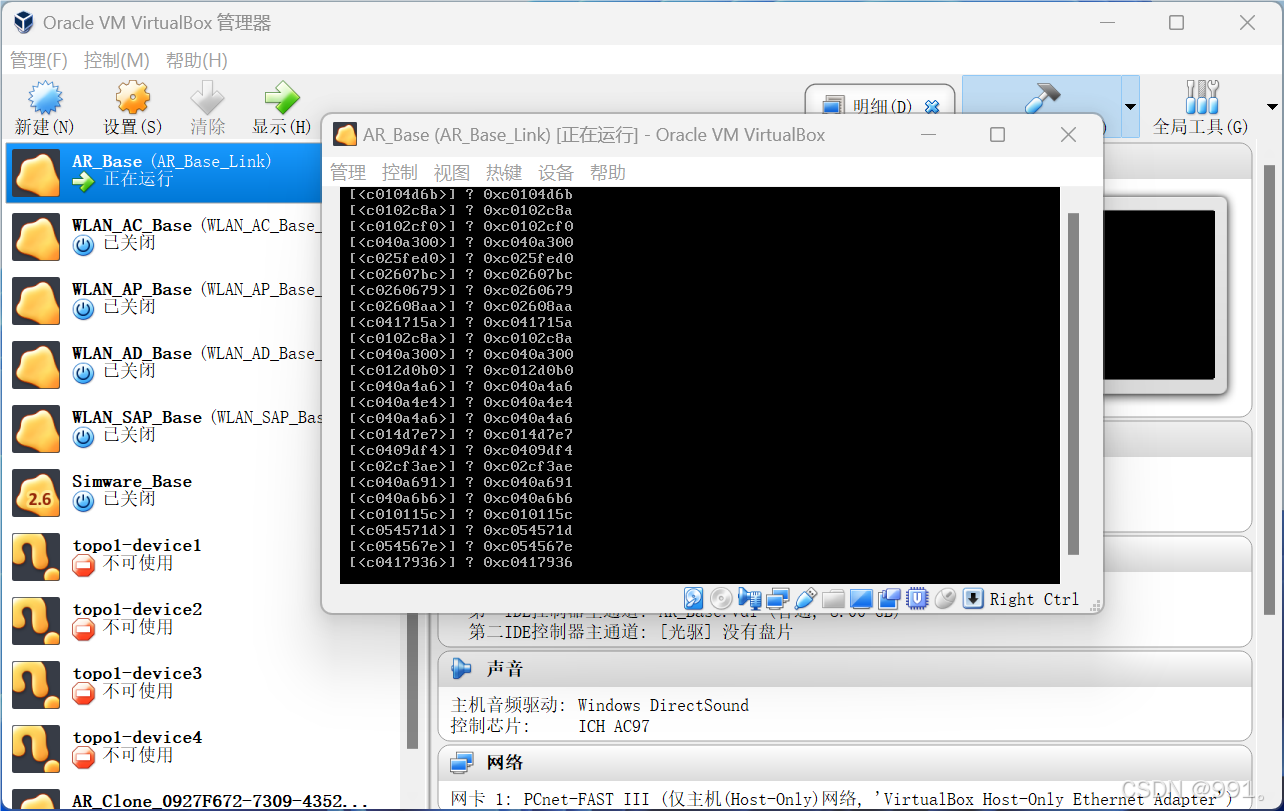Click the Windows DirectSound audio driver text

click(663, 705)
